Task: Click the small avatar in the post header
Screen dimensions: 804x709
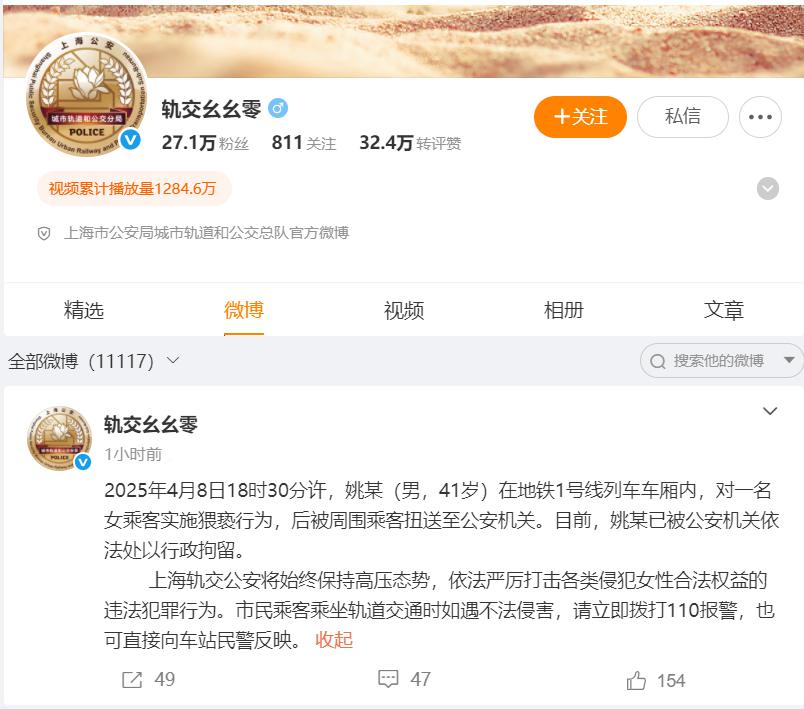Action: pos(59,438)
